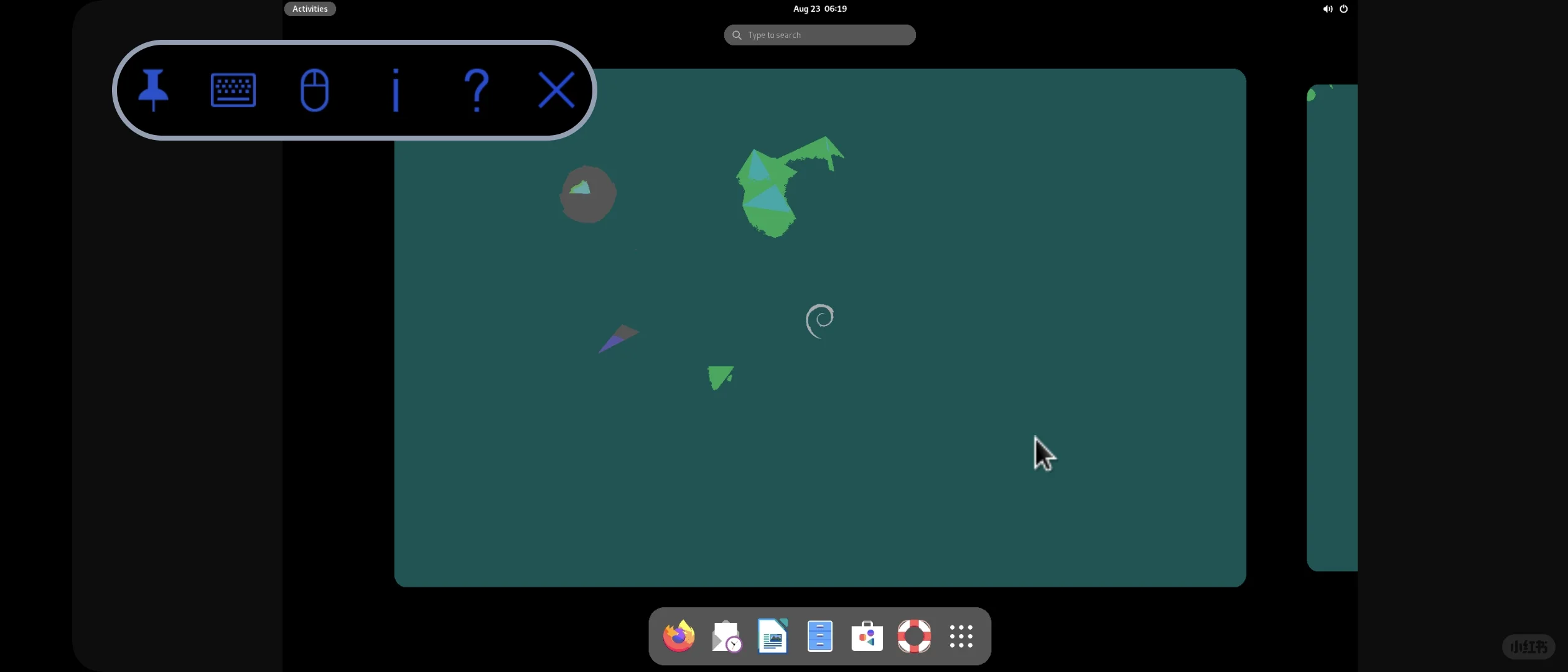Open the system power menu

(1344, 9)
